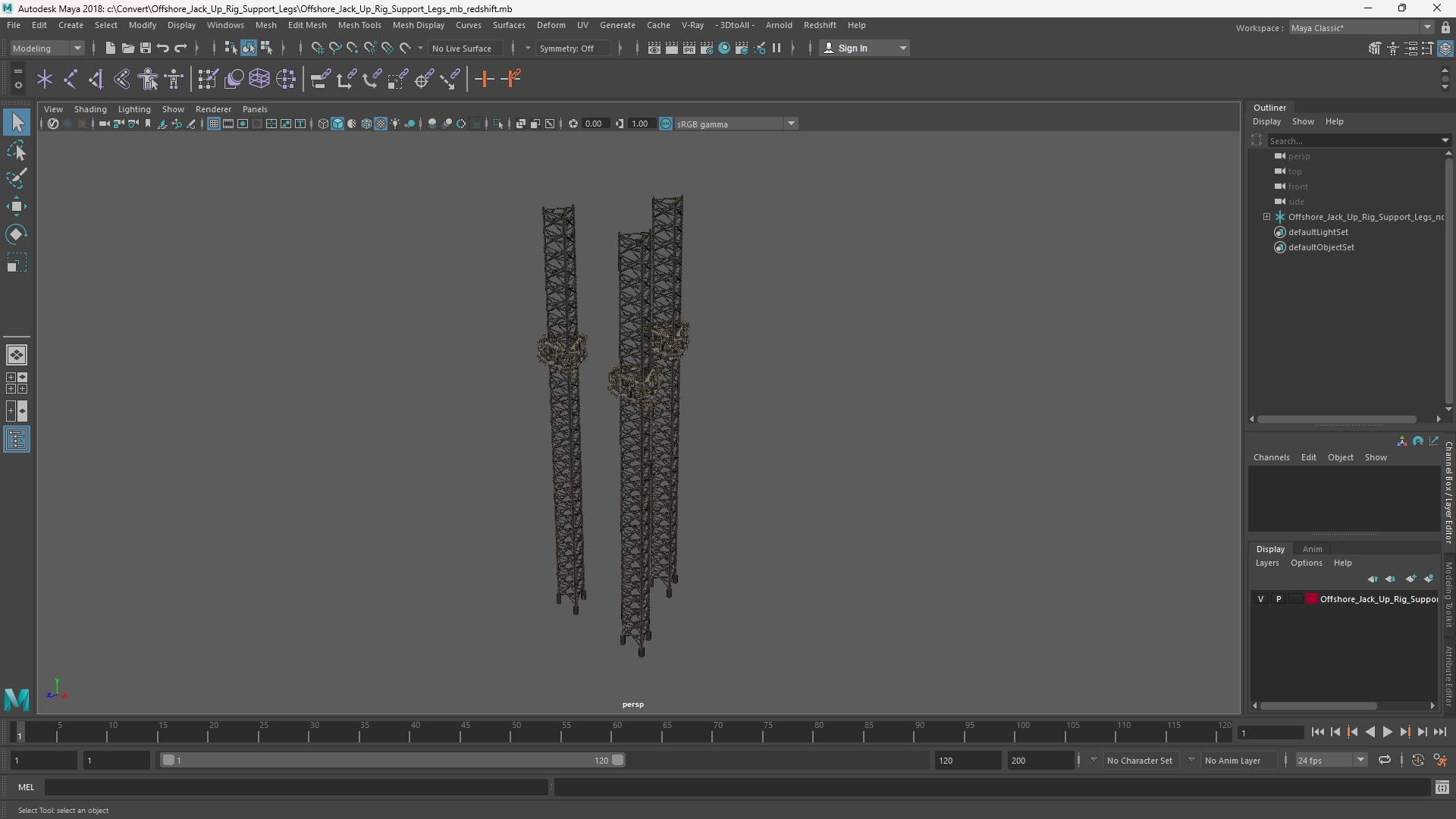Image resolution: width=1456 pixels, height=819 pixels.
Task: Select the arrow Select tool
Action: point(17,122)
